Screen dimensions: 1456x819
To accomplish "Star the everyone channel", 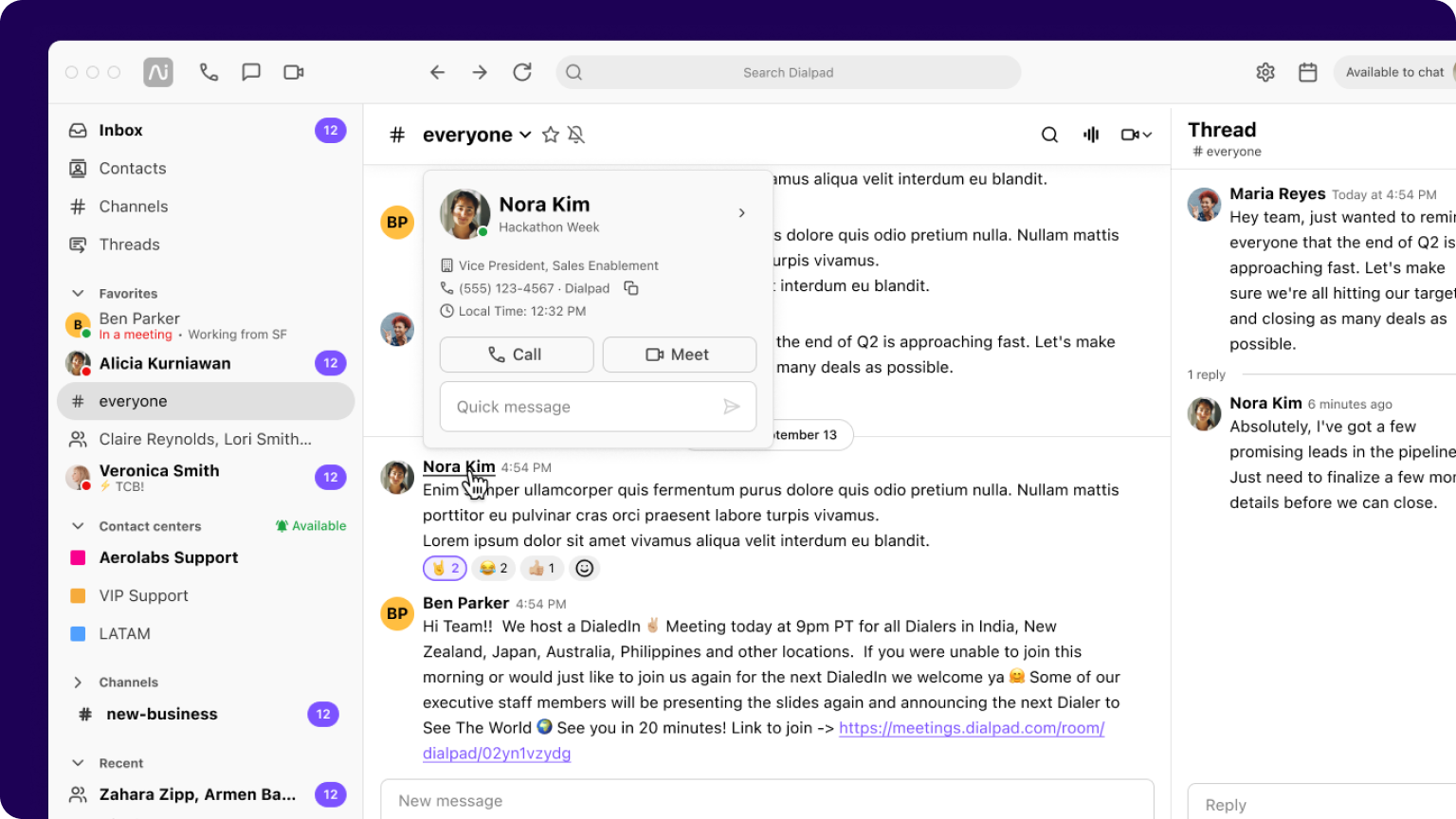I will (551, 135).
